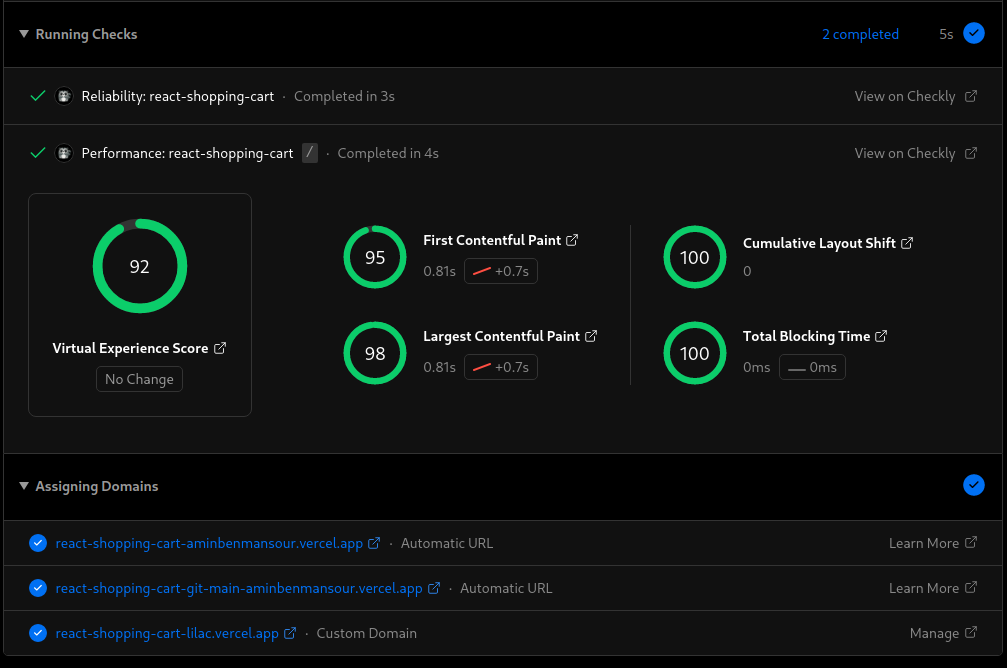This screenshot has height=668, width=1007.
Task: Open Learn More for react-shopping-cart-aminbenmansour domain
Action: click(933, 543)
